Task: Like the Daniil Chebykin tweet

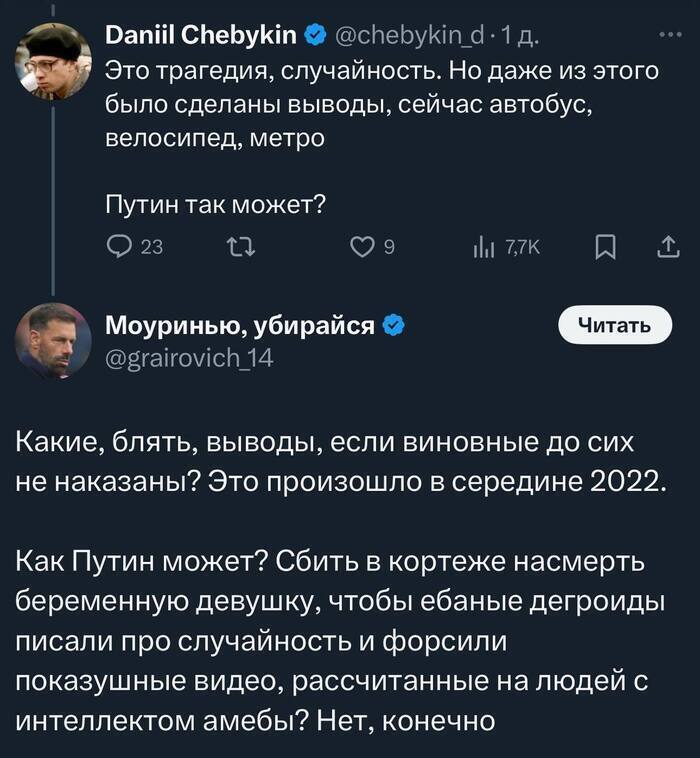Action: point(362,247)
